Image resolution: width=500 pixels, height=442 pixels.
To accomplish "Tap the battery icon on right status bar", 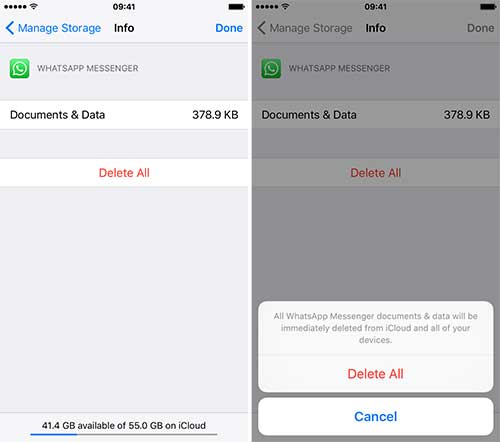I will click(488, 7).
